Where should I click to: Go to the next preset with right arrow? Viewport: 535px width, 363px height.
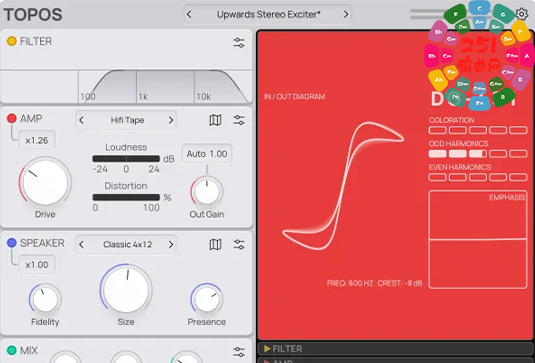(346, 14)
